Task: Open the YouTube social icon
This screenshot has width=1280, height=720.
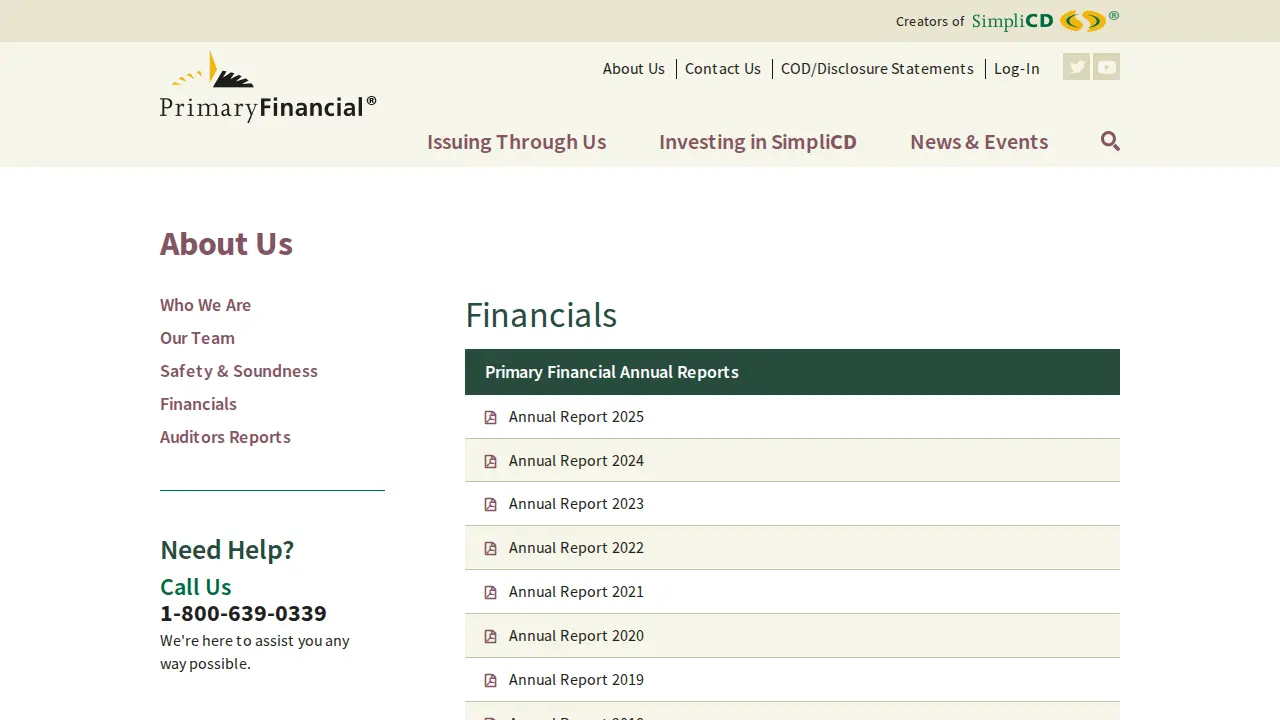Action: [1106, 67]
